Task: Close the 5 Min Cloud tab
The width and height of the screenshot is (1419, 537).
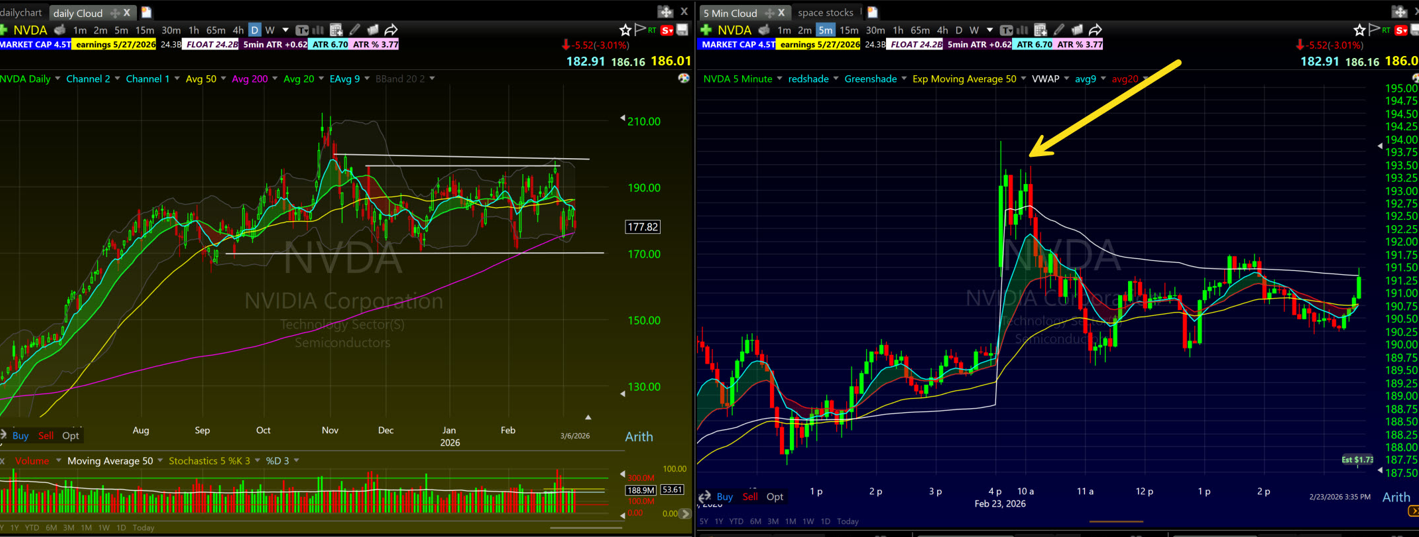Action: point(781,13)
